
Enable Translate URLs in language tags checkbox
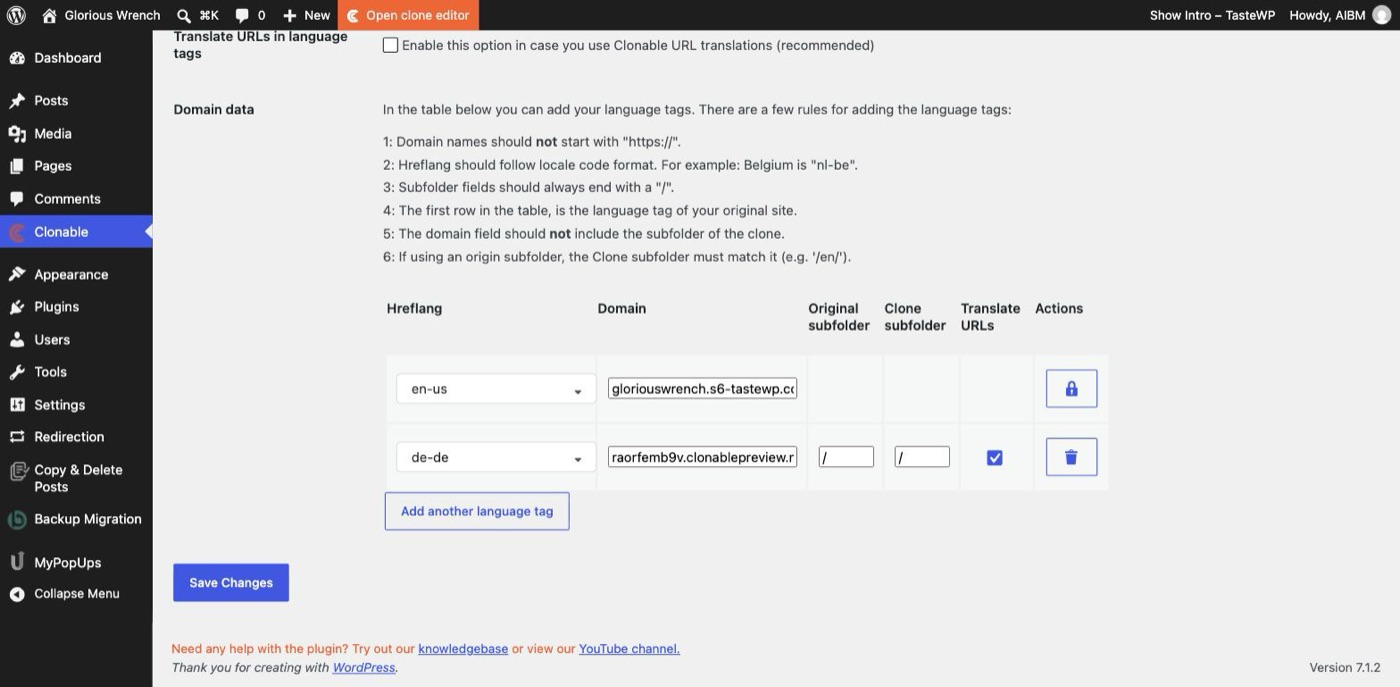pos(391,45)
